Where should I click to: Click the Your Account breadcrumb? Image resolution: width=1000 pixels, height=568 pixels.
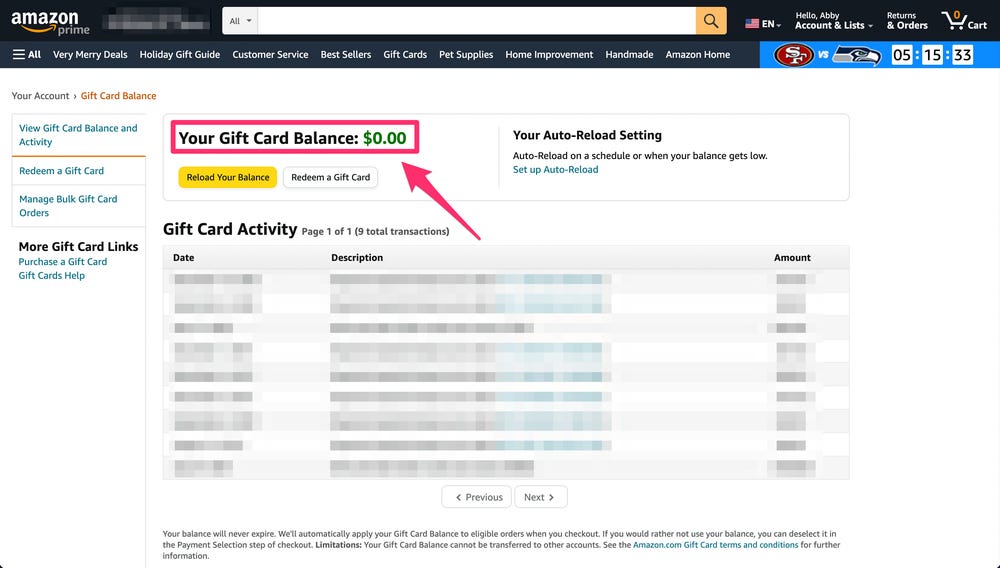[40, 96]
